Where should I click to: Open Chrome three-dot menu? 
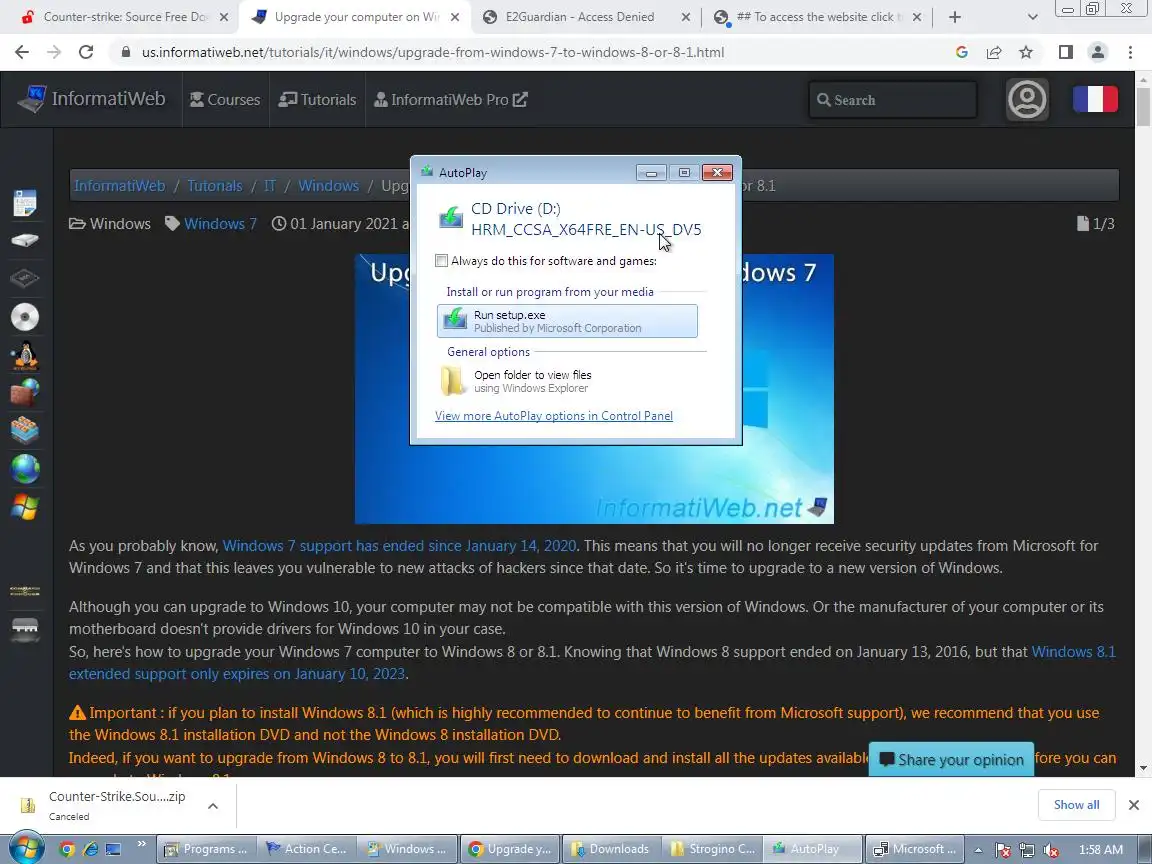tap(1130, 52)
